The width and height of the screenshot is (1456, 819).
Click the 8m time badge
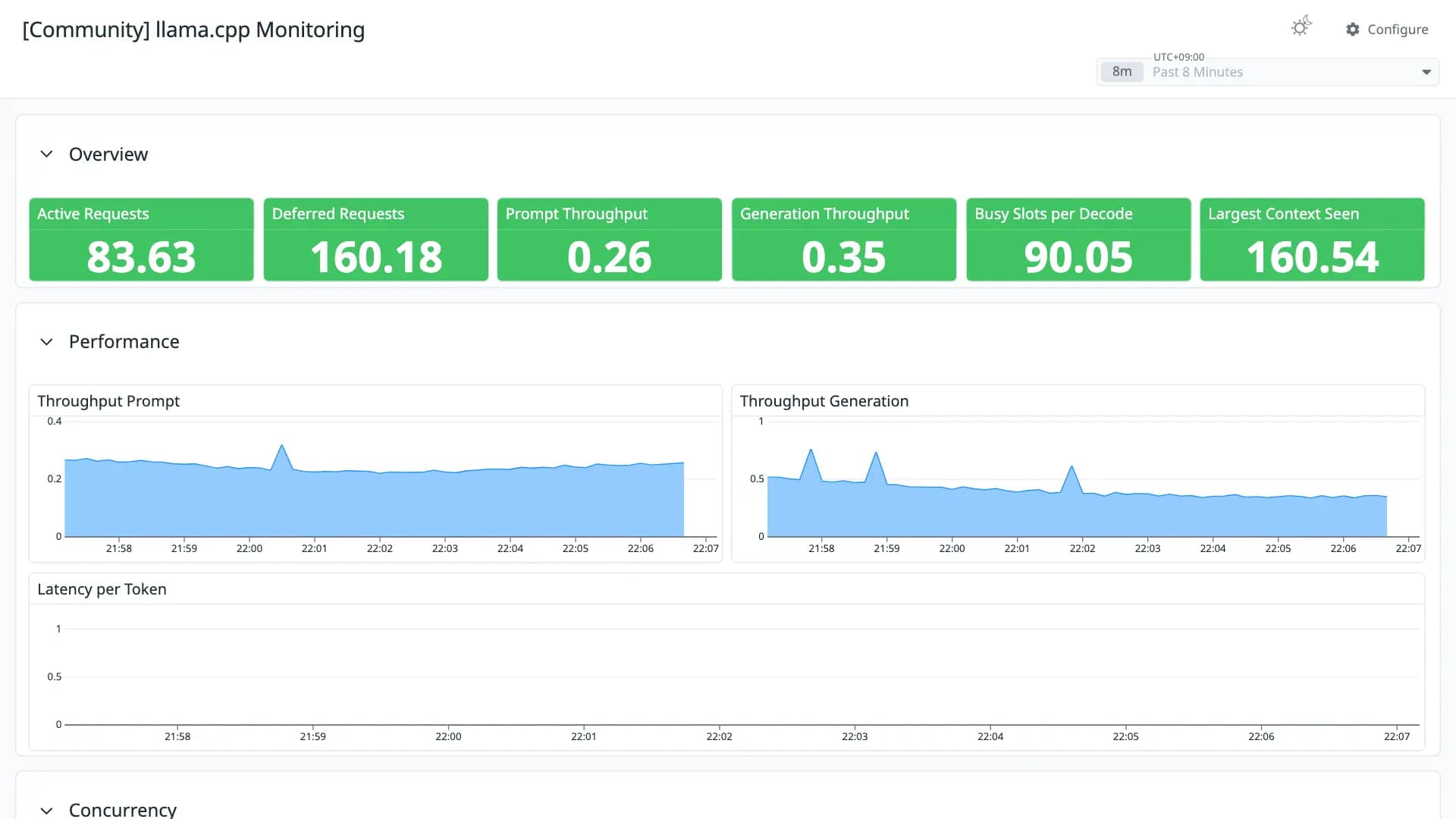click(1122, 72)
